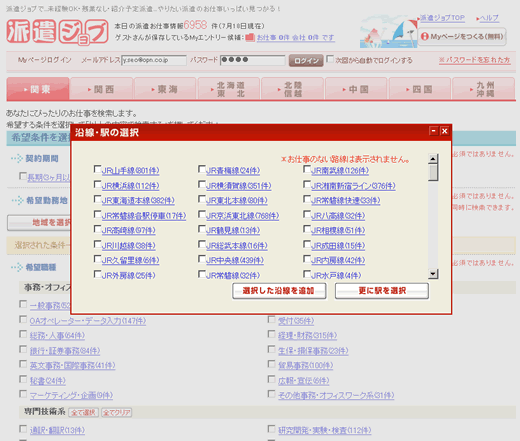This screenshot has width=520, height=441.
Task: Check the JR湘南新宿ライン checkbox
Action: [x=307, y=184]
